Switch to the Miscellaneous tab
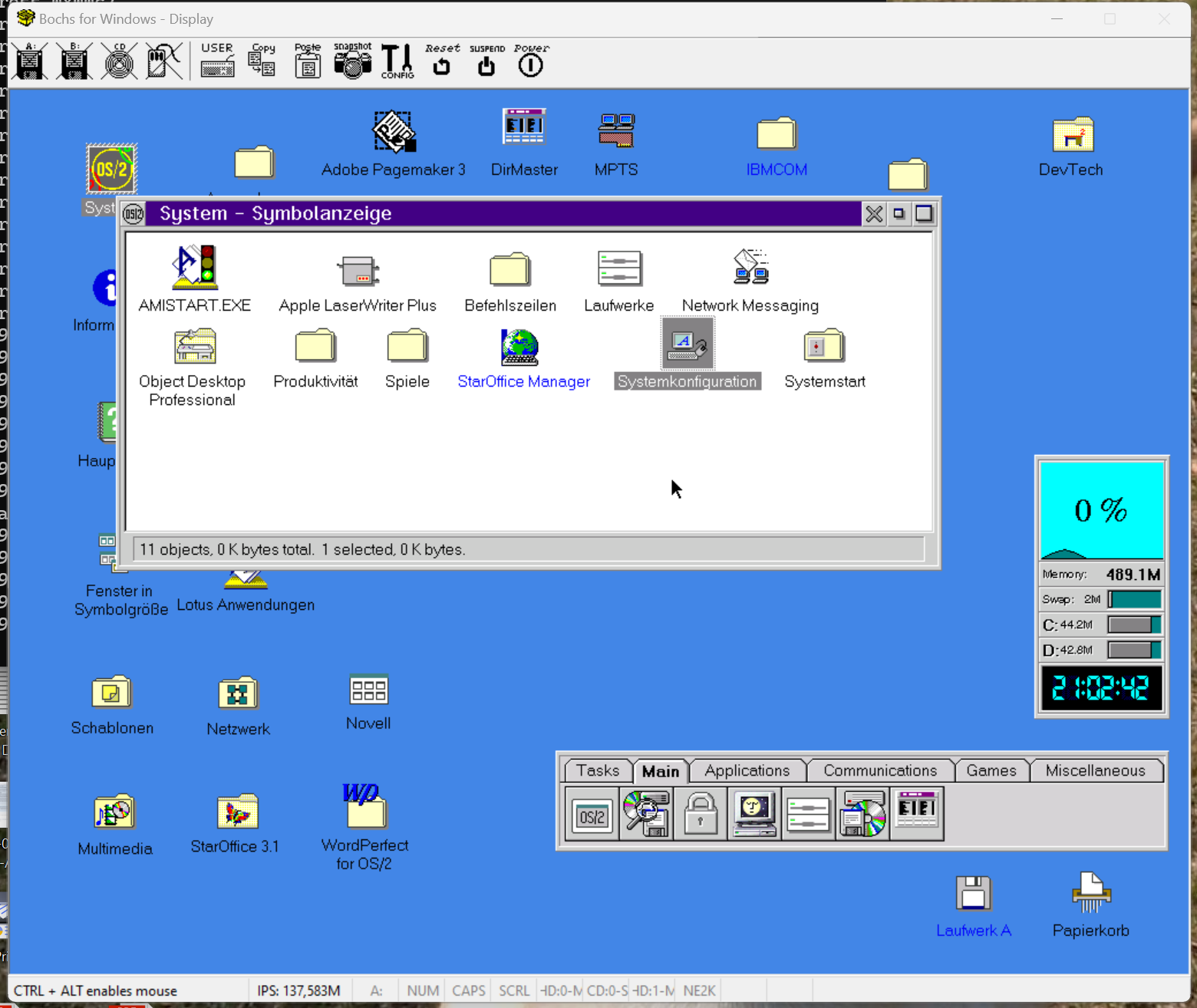The width and height of the screenshot is (1197, 1008). point(1095,770)
